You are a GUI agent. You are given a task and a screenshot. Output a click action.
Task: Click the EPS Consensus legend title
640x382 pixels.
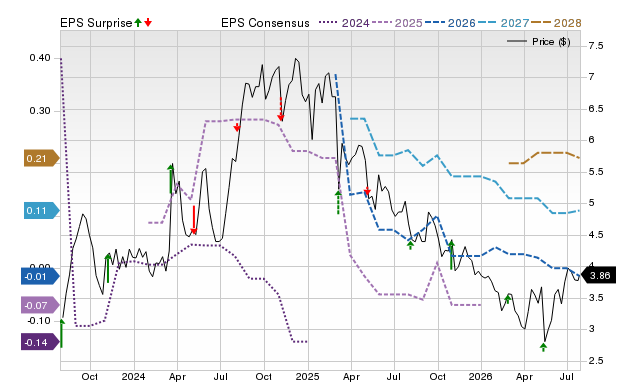coord(265,23)
